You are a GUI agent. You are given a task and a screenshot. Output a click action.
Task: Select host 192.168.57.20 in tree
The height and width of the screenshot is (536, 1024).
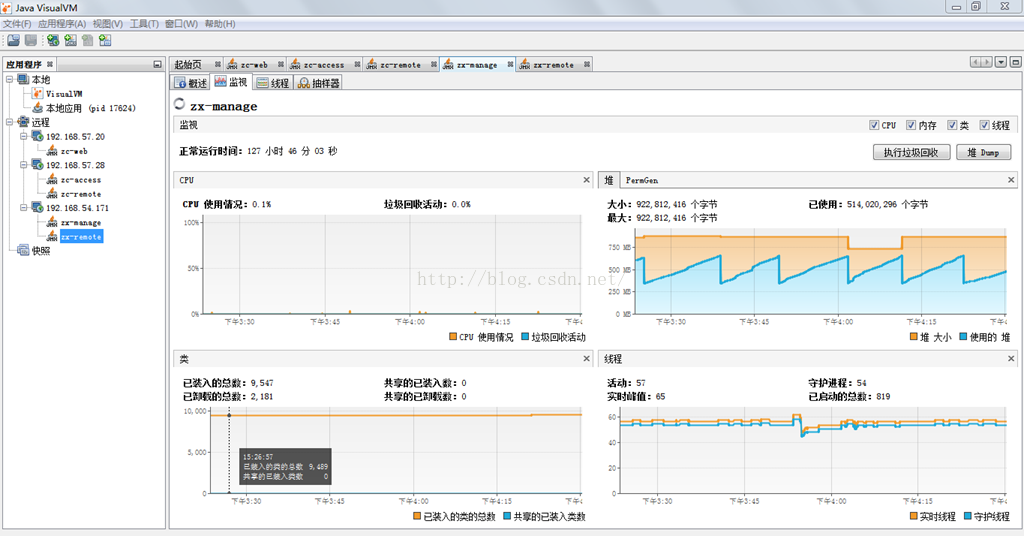[75, 136]
